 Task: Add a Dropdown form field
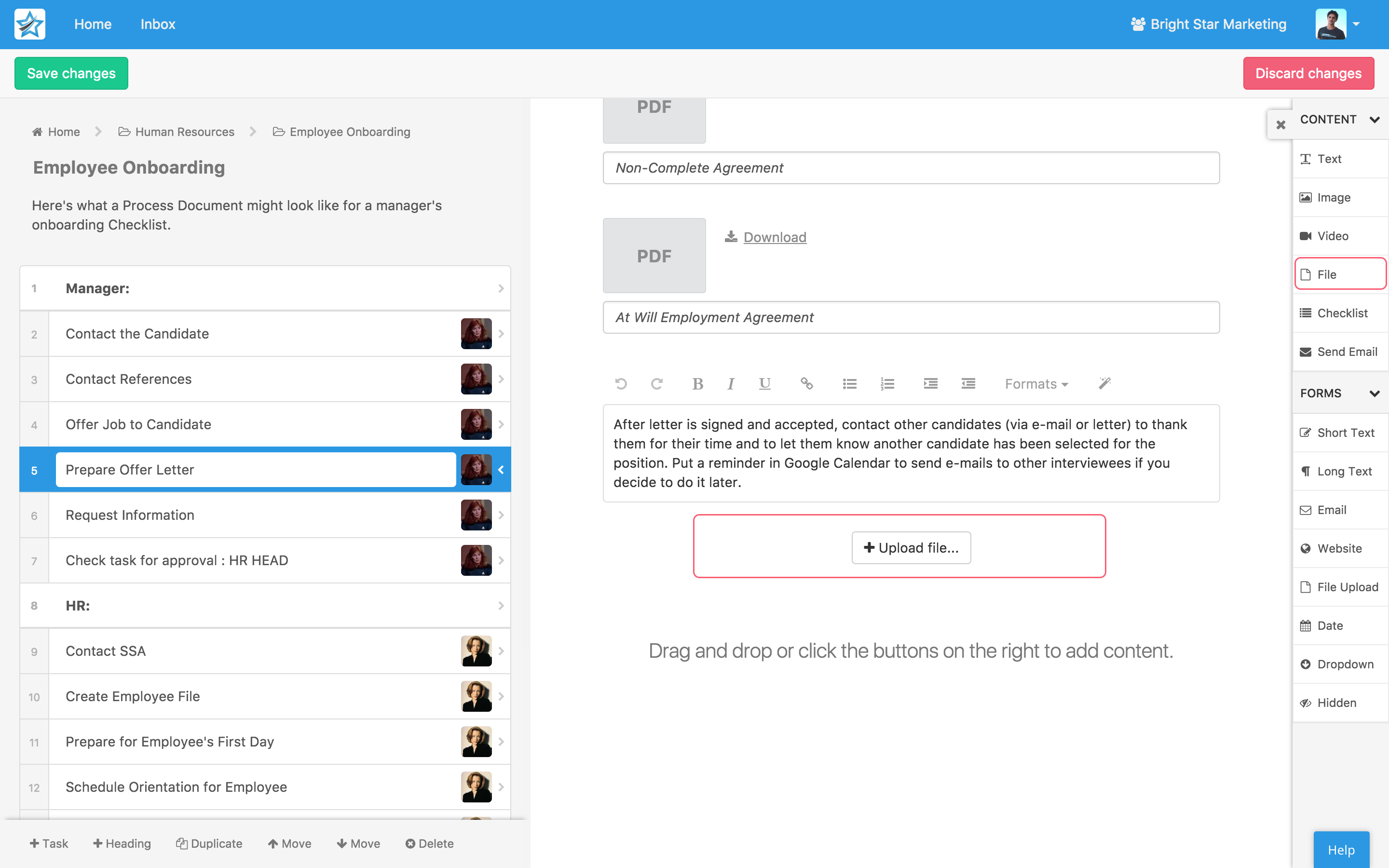(1341, 664)
